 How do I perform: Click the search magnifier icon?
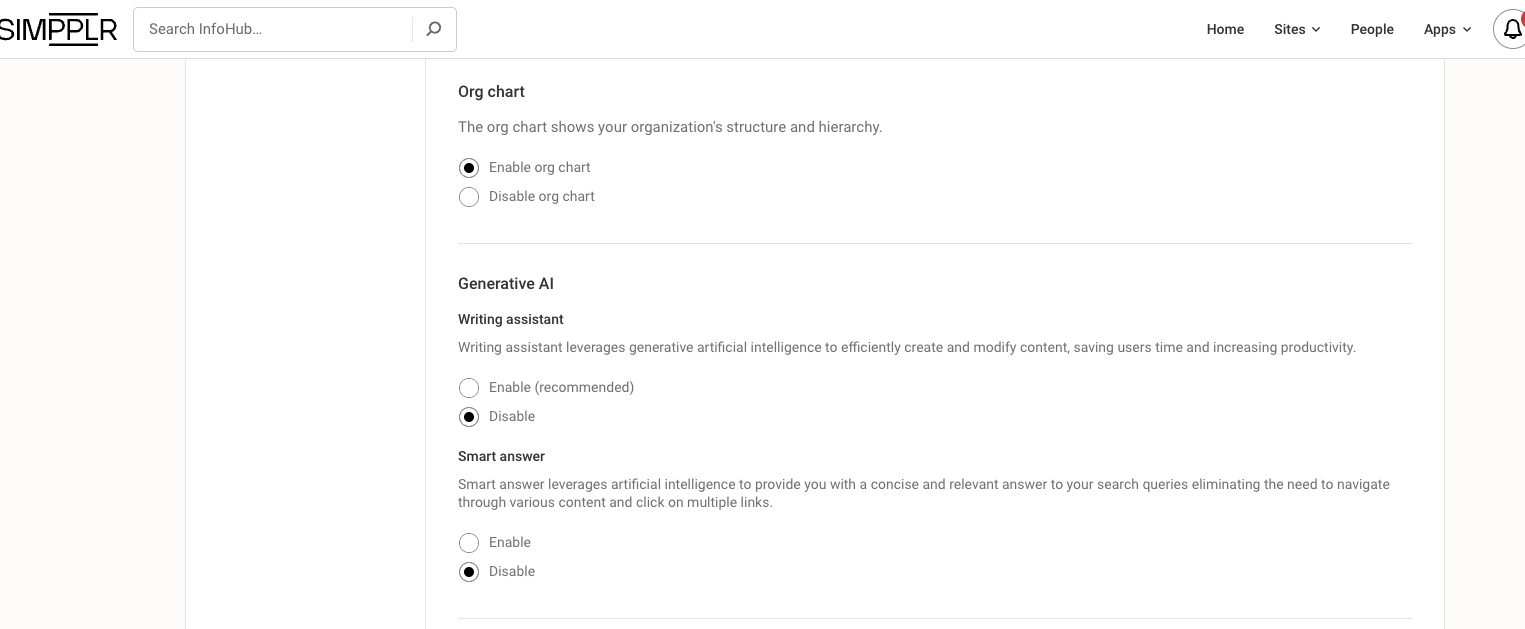click(x=433, y=29)
